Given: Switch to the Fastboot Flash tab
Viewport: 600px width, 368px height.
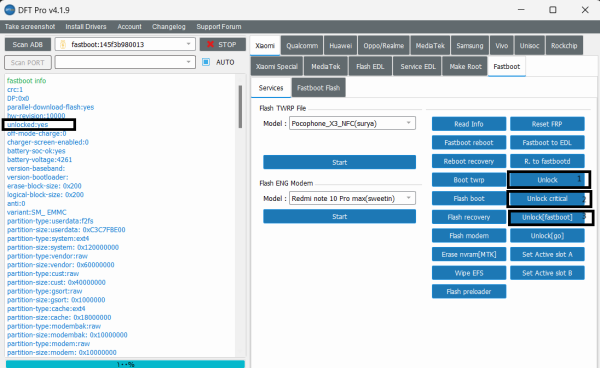Looking at the screenshot, I should point(318,88).
